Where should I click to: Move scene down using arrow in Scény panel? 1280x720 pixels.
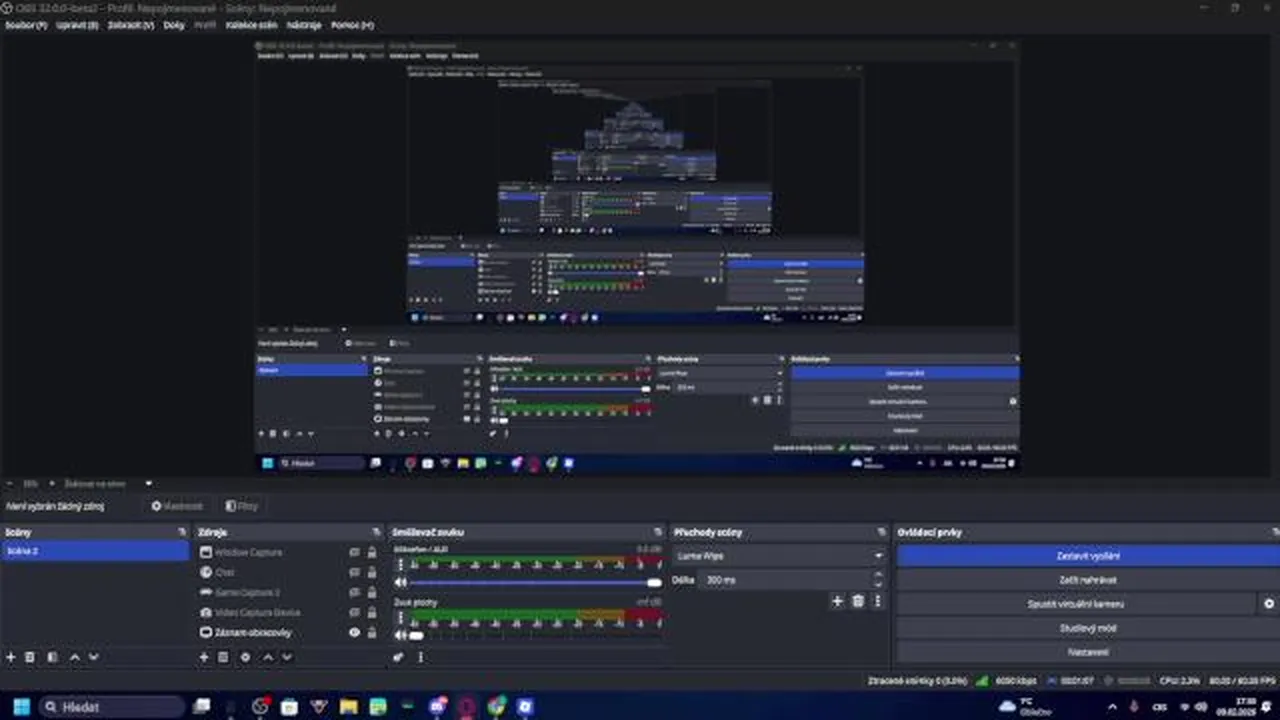click(x=93, y=657)
